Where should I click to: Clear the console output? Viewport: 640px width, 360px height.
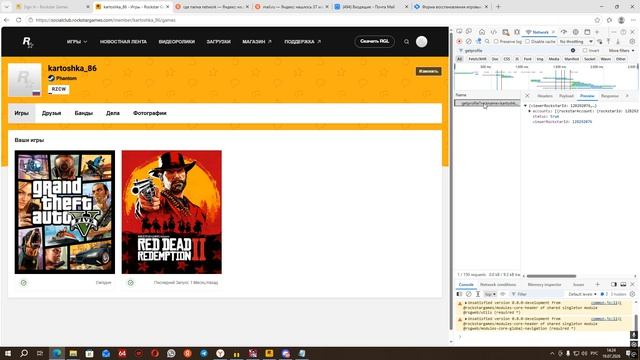coord(469,294)
